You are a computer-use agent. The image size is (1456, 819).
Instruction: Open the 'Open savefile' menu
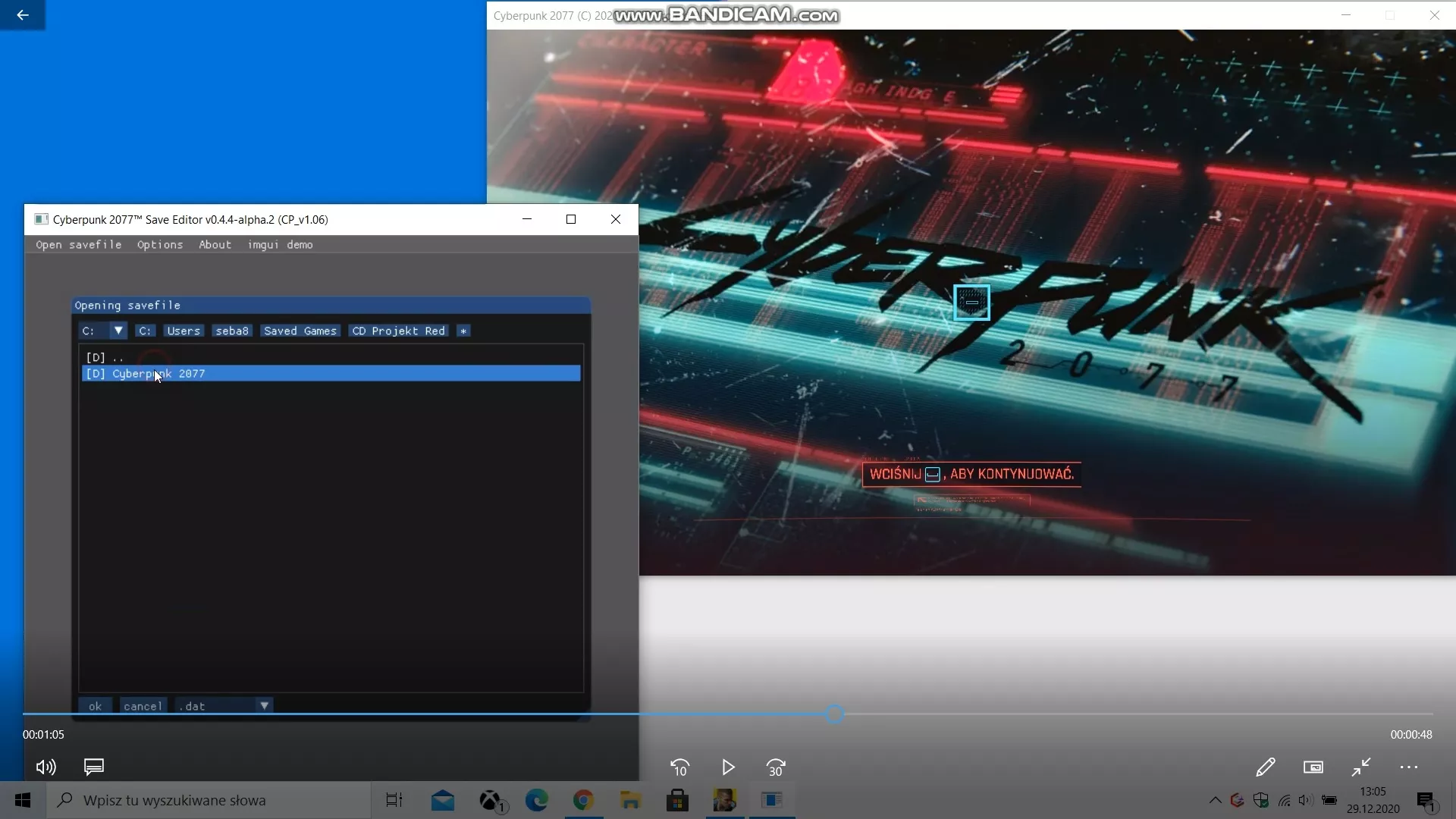coord(79,245)
